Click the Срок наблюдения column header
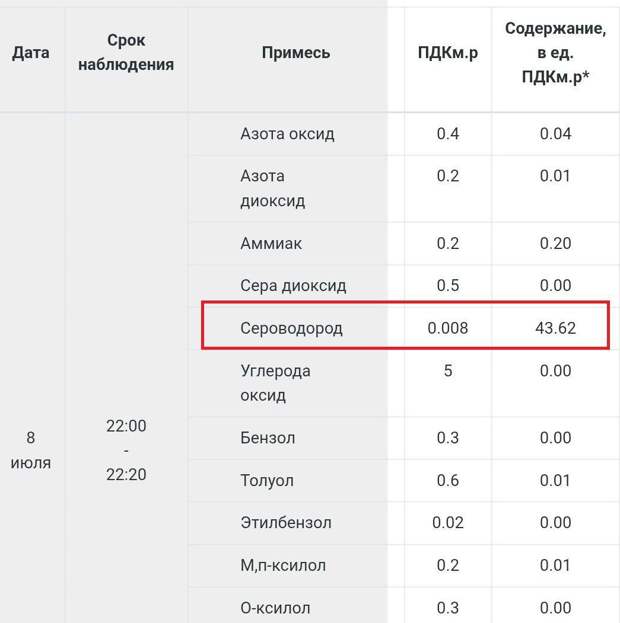 126,52
